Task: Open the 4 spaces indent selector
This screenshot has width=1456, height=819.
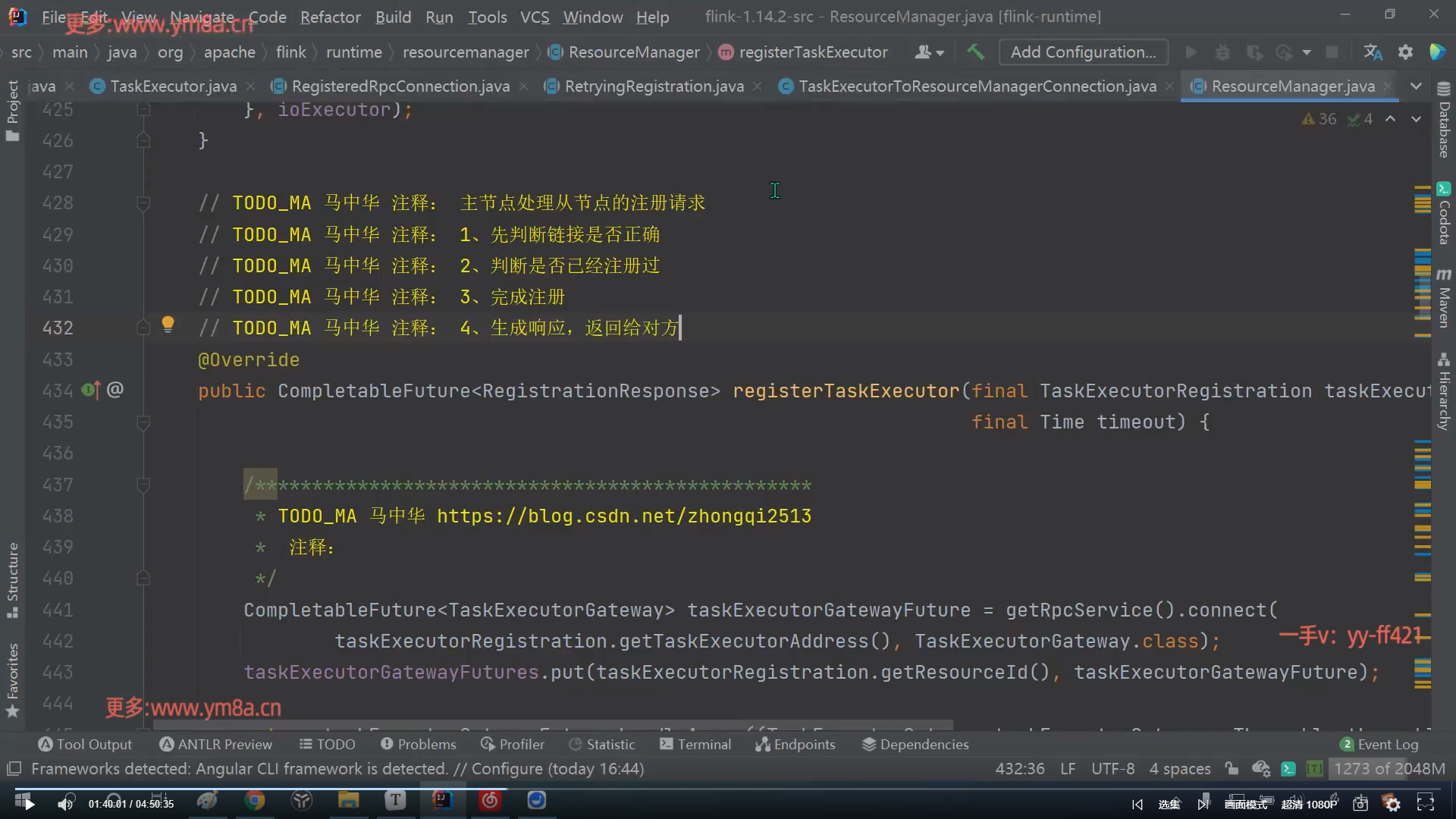Action: 1179,768
